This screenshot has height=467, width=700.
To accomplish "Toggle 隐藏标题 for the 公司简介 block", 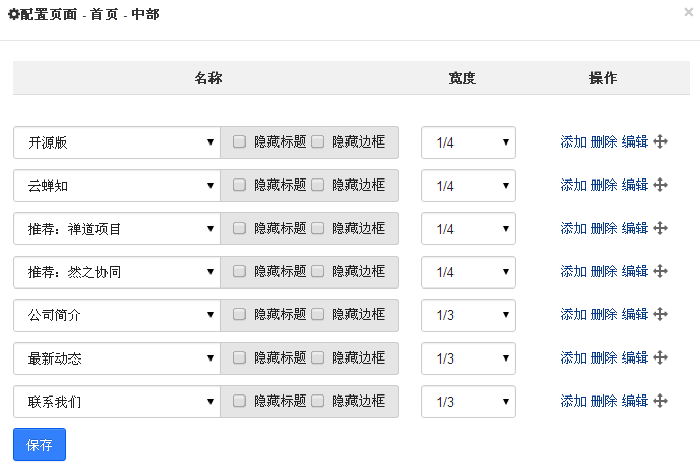I will [240, 314].
